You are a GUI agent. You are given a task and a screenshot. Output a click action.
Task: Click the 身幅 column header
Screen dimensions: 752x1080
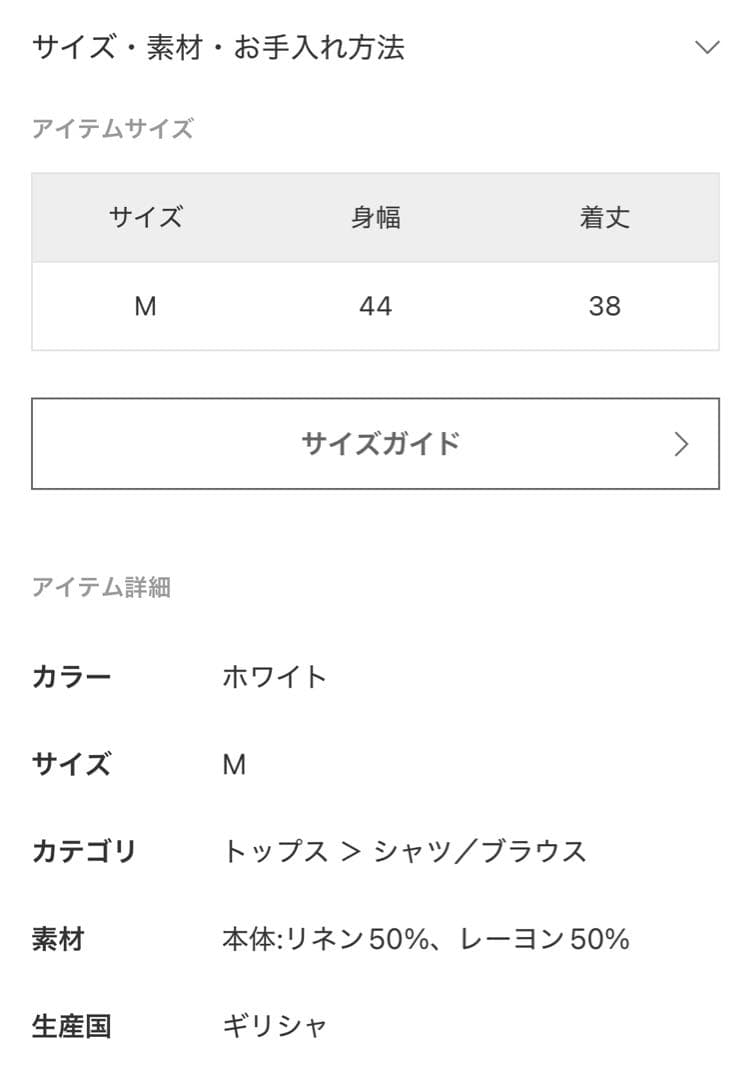pyautogui.click(x=376, y=216)
